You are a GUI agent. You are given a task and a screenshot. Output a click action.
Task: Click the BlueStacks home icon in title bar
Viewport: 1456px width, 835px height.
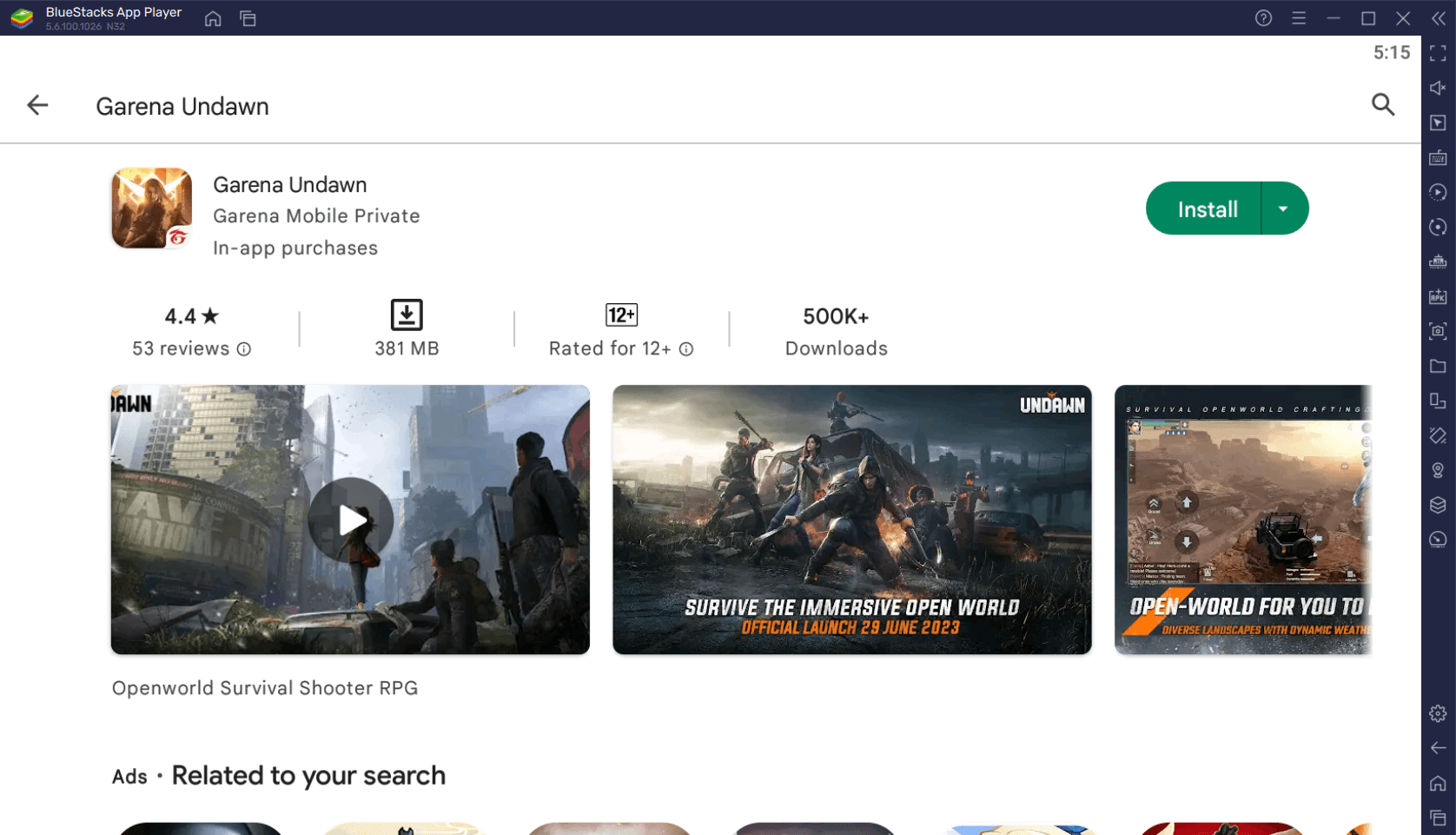[x=213, y=18]
